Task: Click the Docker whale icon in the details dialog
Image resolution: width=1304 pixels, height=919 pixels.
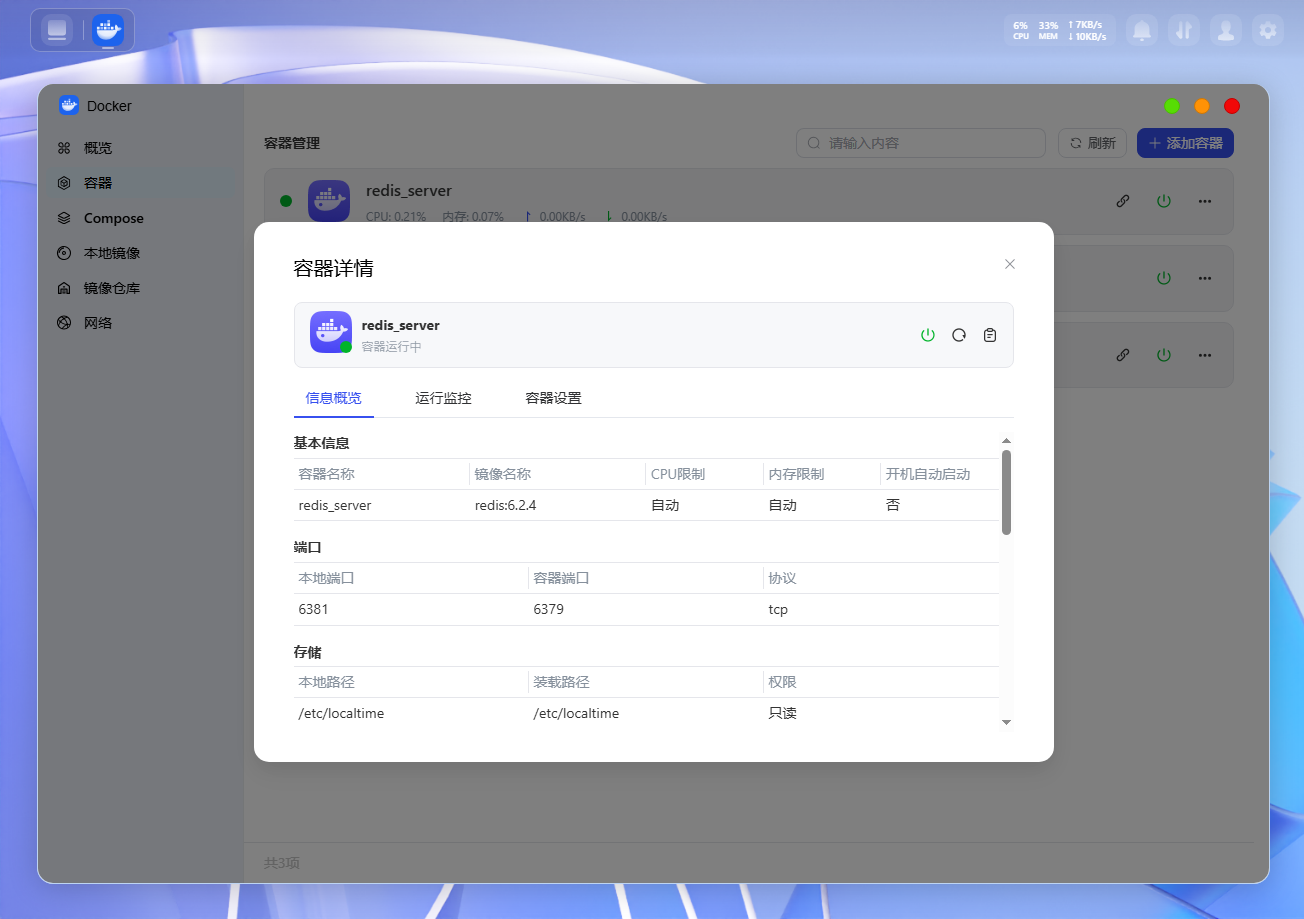Action: pyautogui.click(x=331, y=332)
